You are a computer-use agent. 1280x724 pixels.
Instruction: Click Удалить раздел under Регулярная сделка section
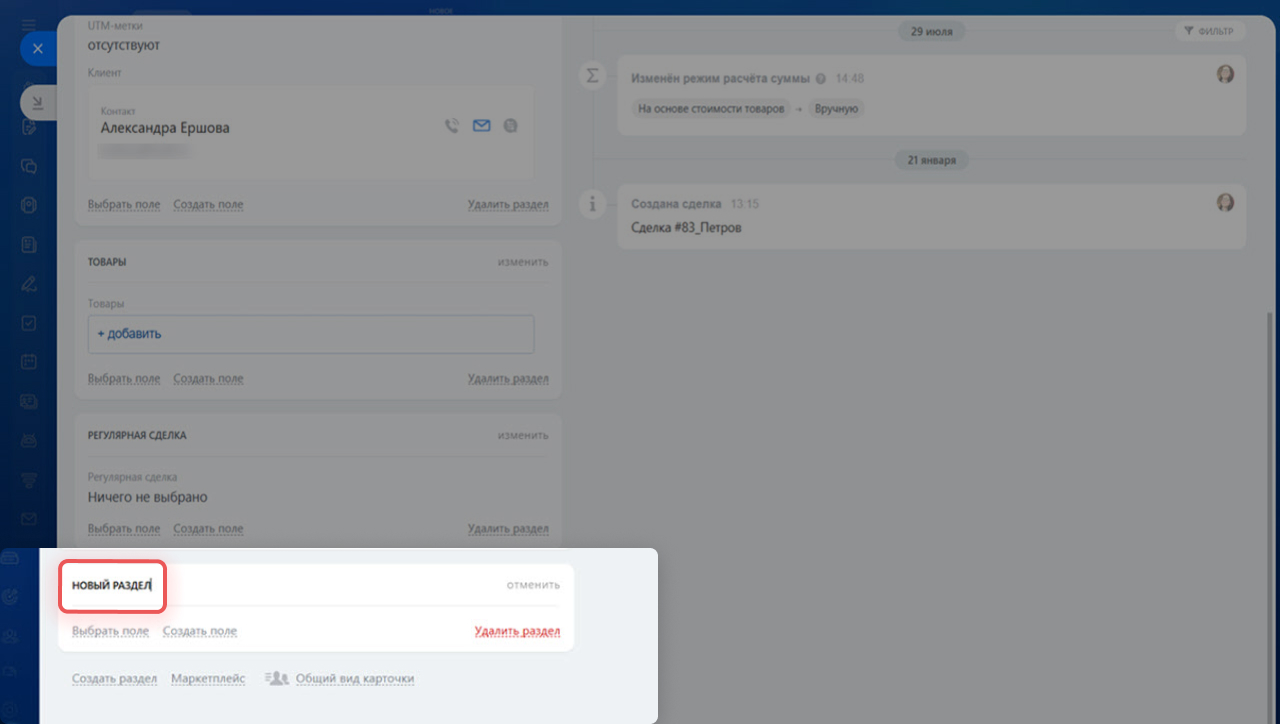[x=508, y=529]
